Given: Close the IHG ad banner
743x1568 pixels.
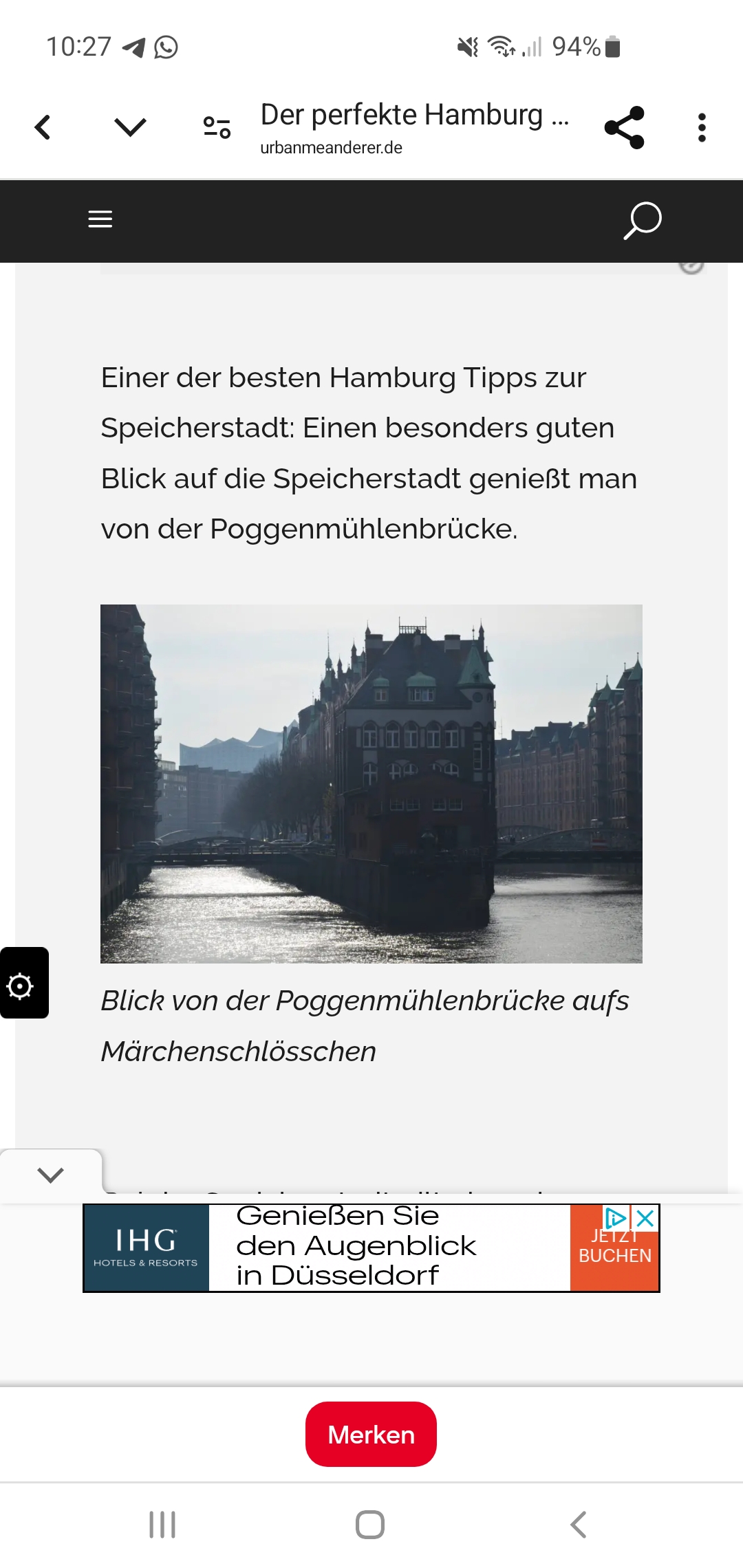Looking at the screenshot, I should pos(645,1219).
